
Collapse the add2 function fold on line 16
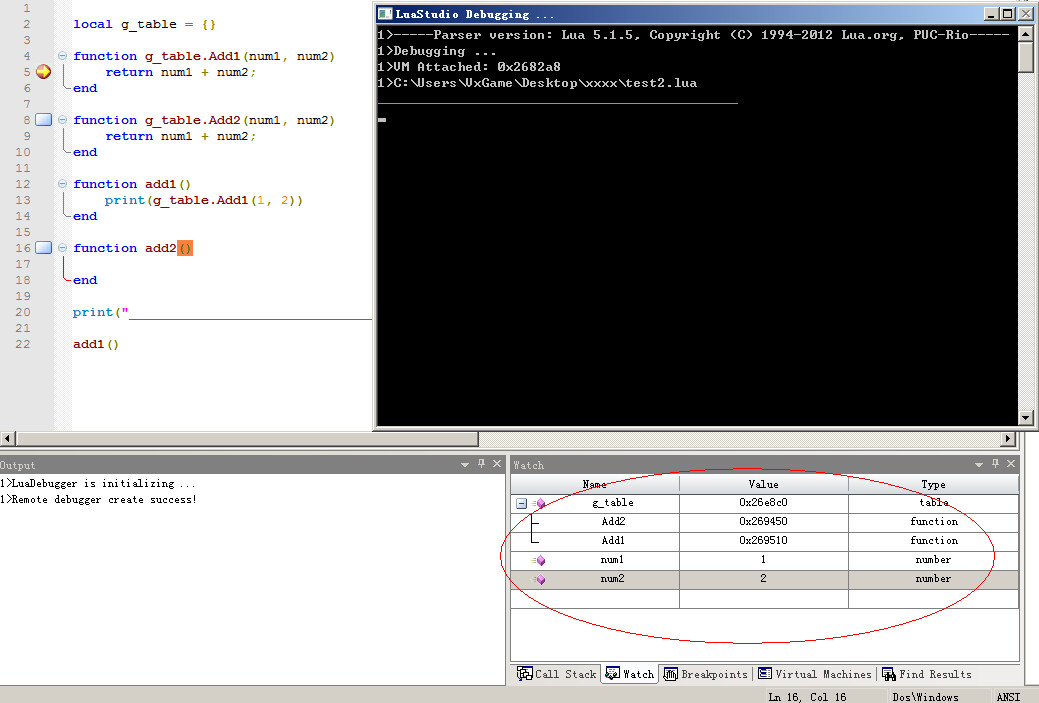(62, 248)
